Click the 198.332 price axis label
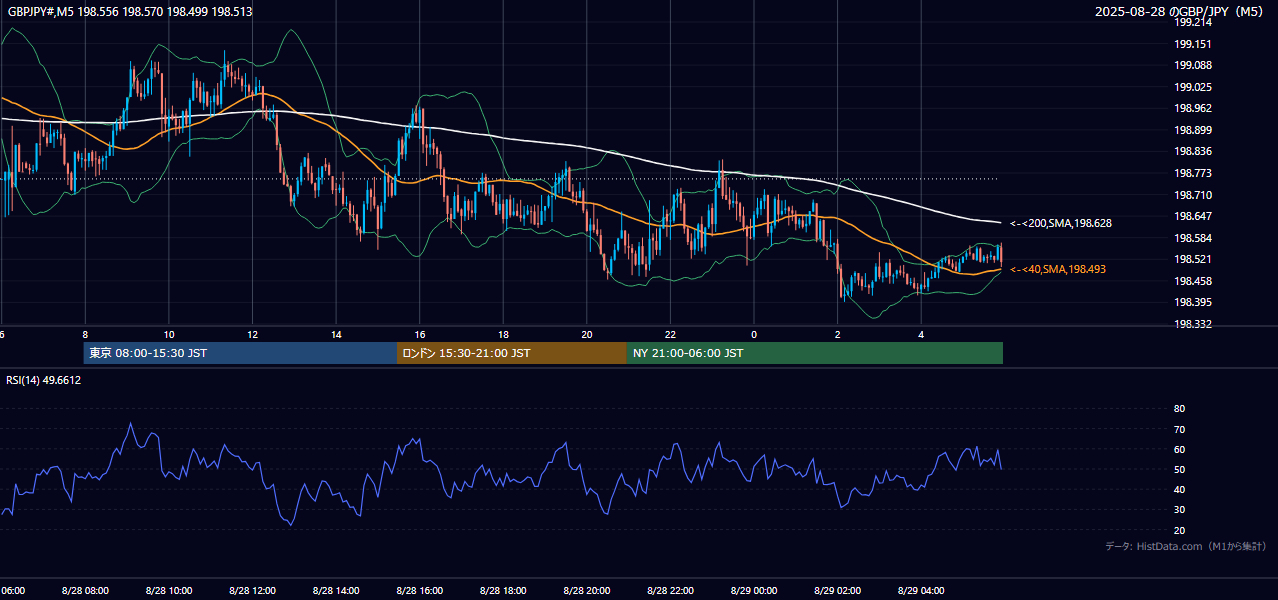 pos(1193,324)
